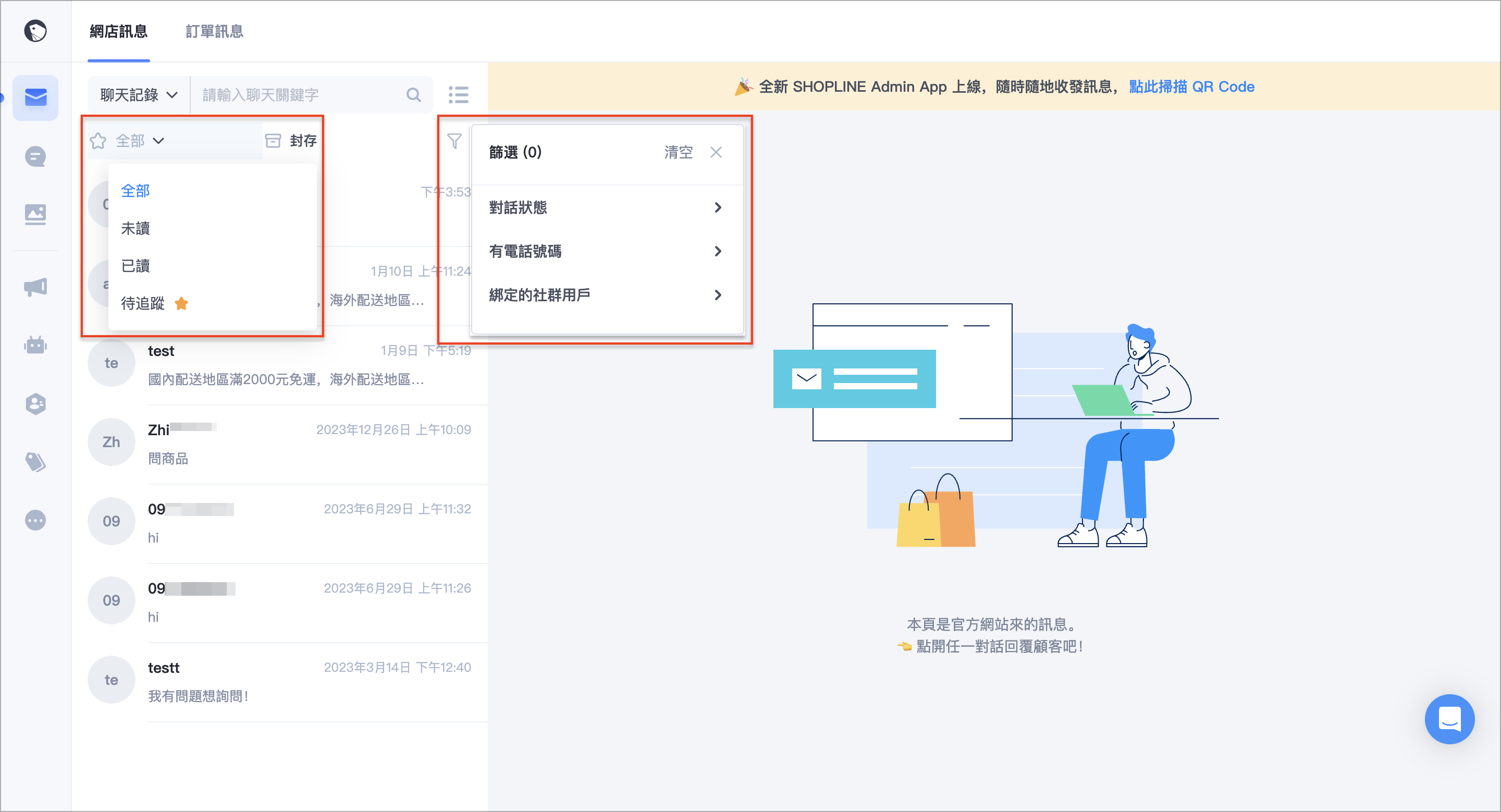Open the list view icon beside search

click(x=459, y=94)
